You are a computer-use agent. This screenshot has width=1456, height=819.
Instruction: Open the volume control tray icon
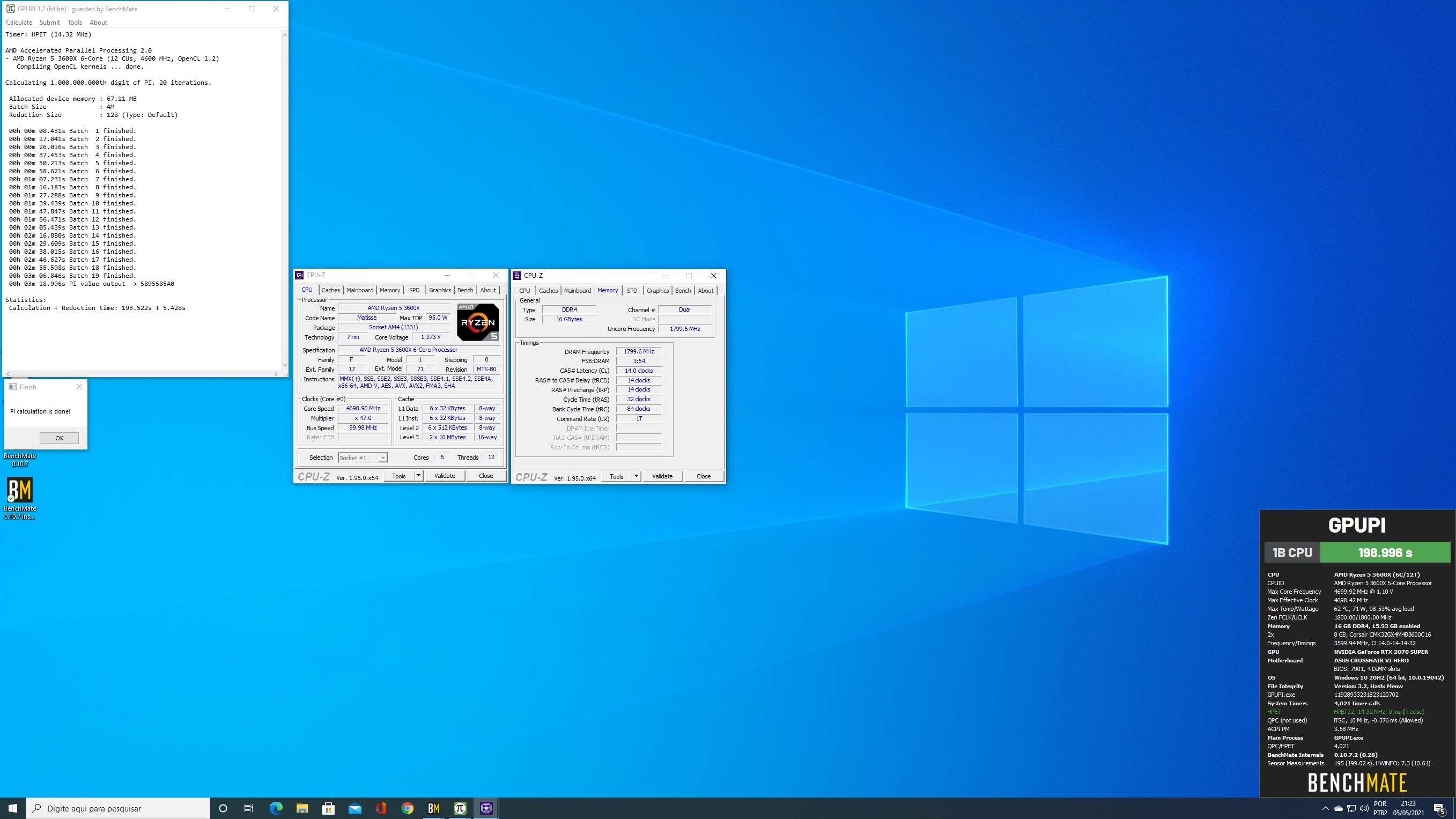pos(1364,808)
